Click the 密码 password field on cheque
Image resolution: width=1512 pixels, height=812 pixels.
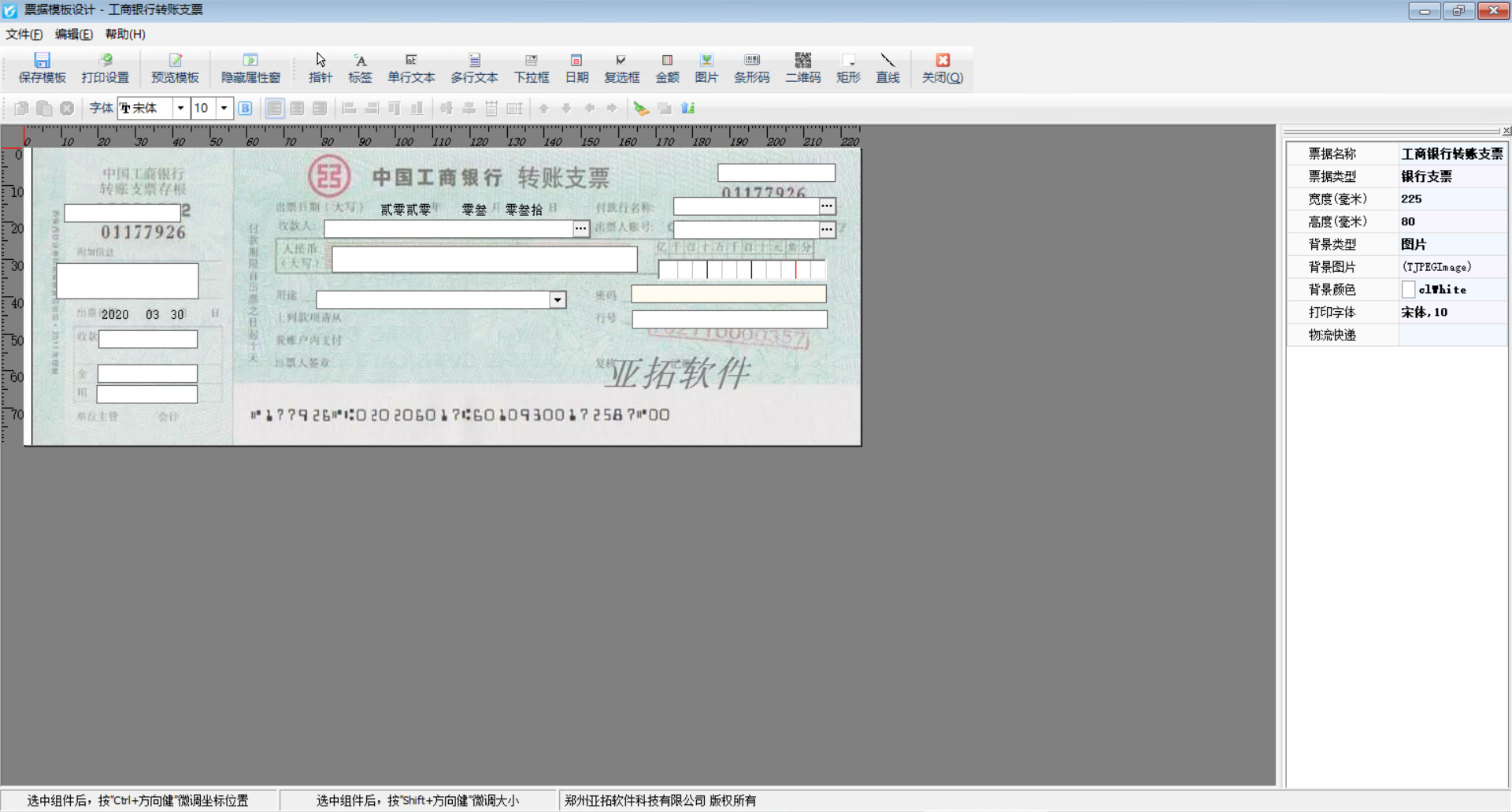click(x=728, y=294)
